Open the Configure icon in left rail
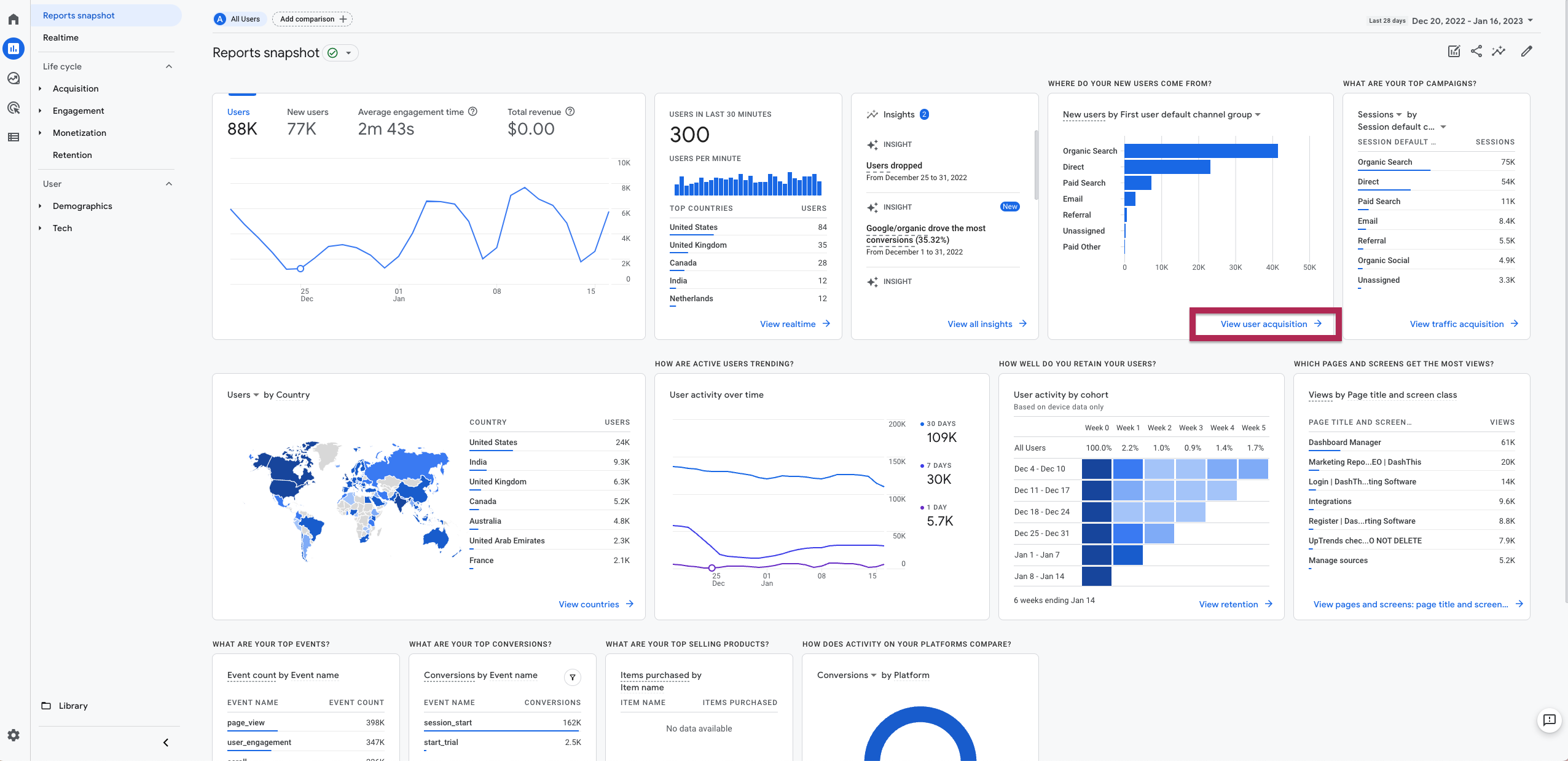 pyautogui.click(x=14, y=137)
